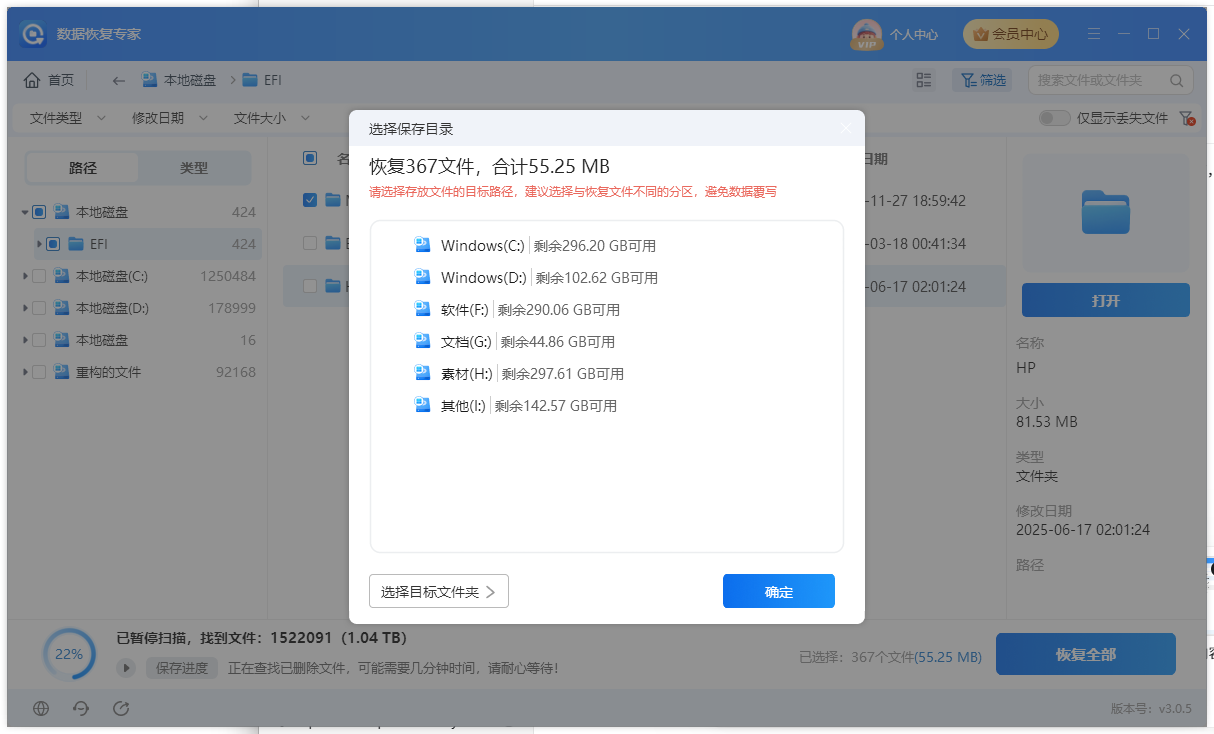Check the 重构的文件 tree checkbox
Viewport: 1214px width, 734px height.
(39, 372)
